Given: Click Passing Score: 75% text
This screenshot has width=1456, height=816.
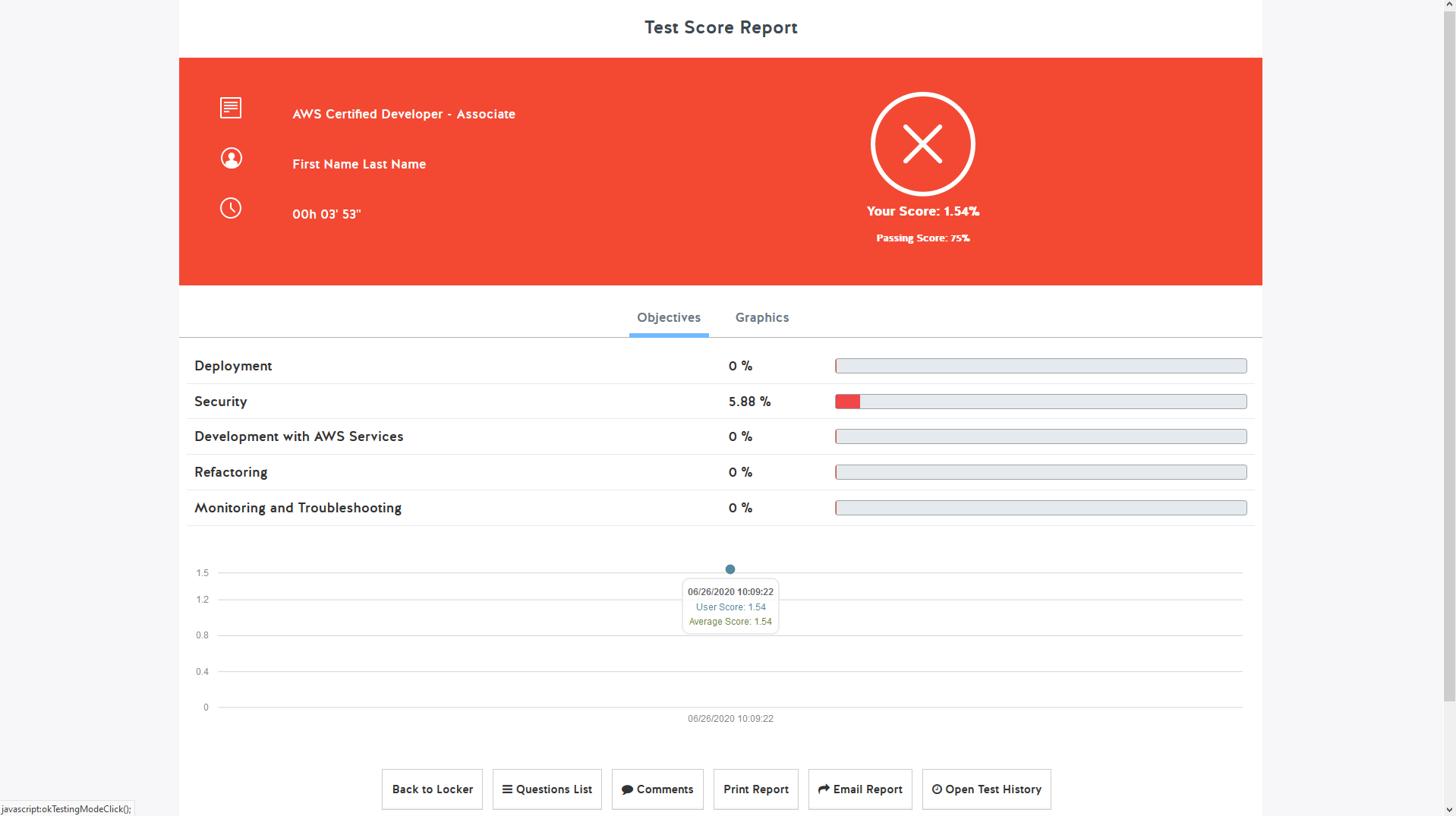Looking at the screenshot, I should click(922, 238).
